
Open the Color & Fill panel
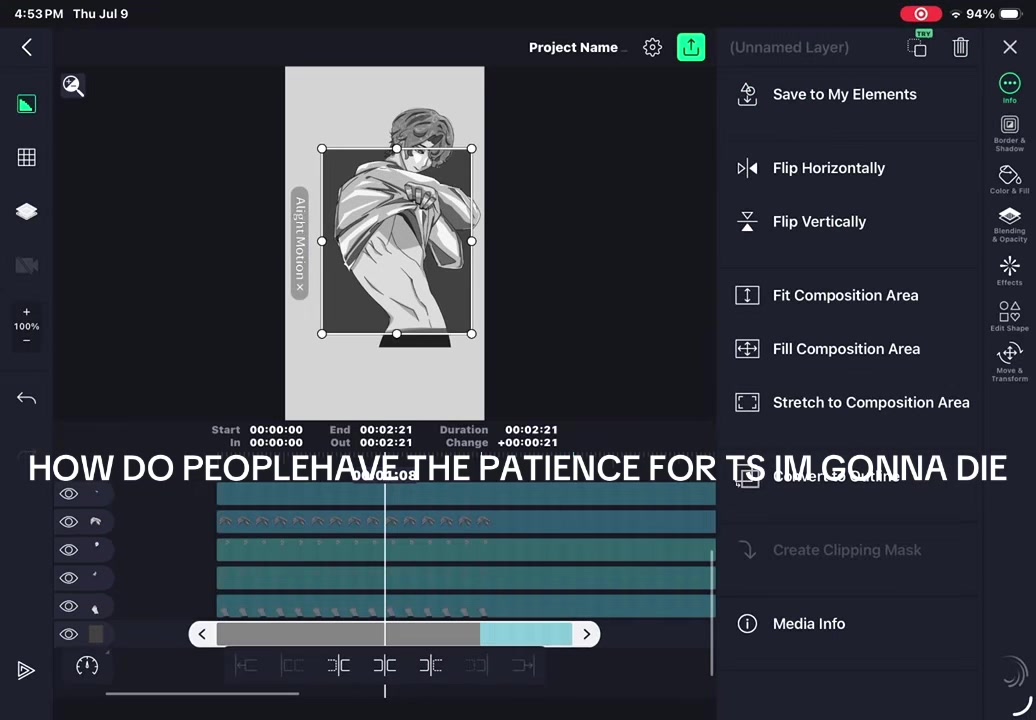coord(1009,180)
